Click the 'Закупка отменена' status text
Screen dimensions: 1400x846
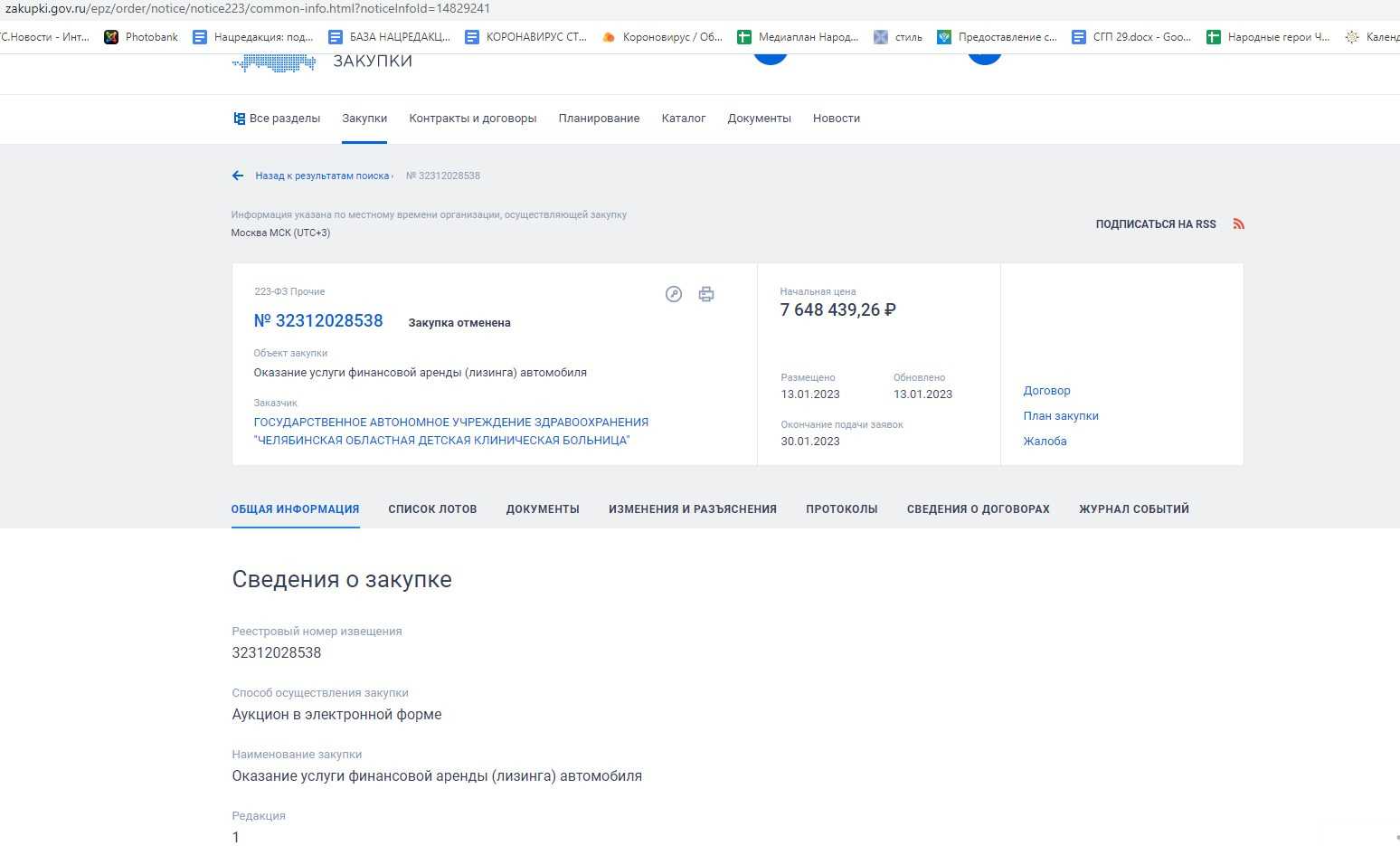point(459,323)
